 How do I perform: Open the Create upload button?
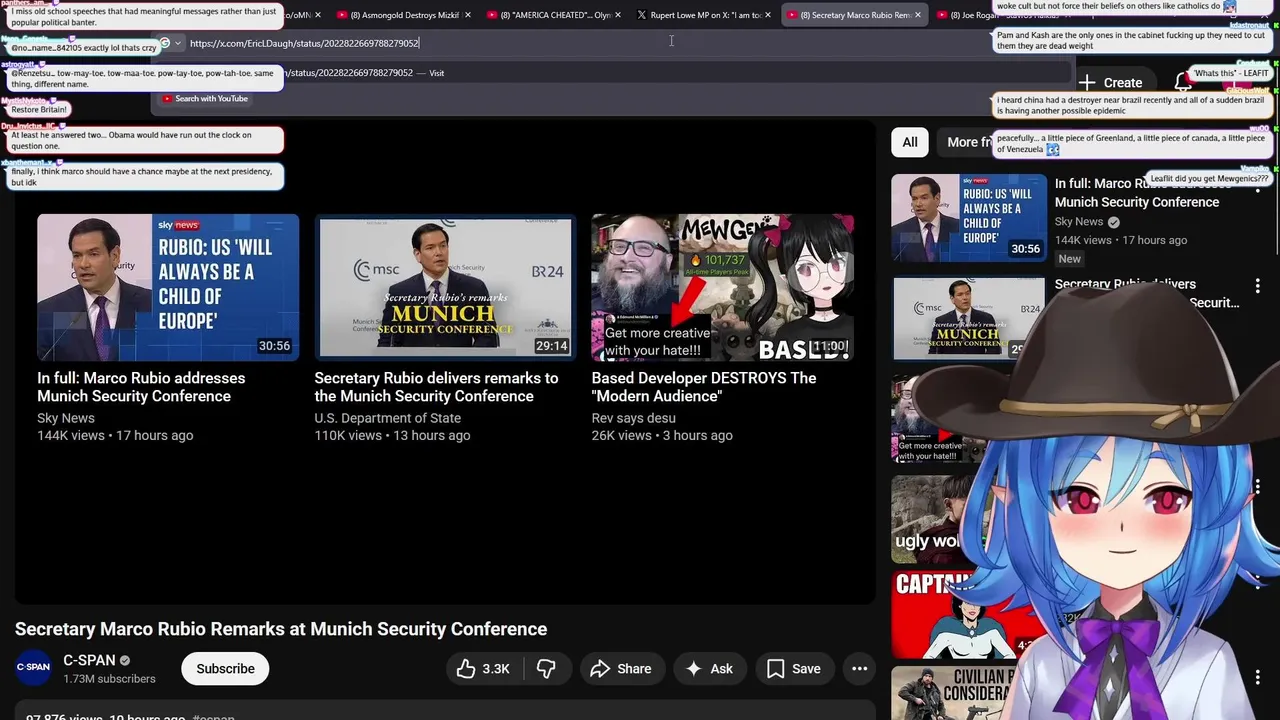click(1110, 83)
